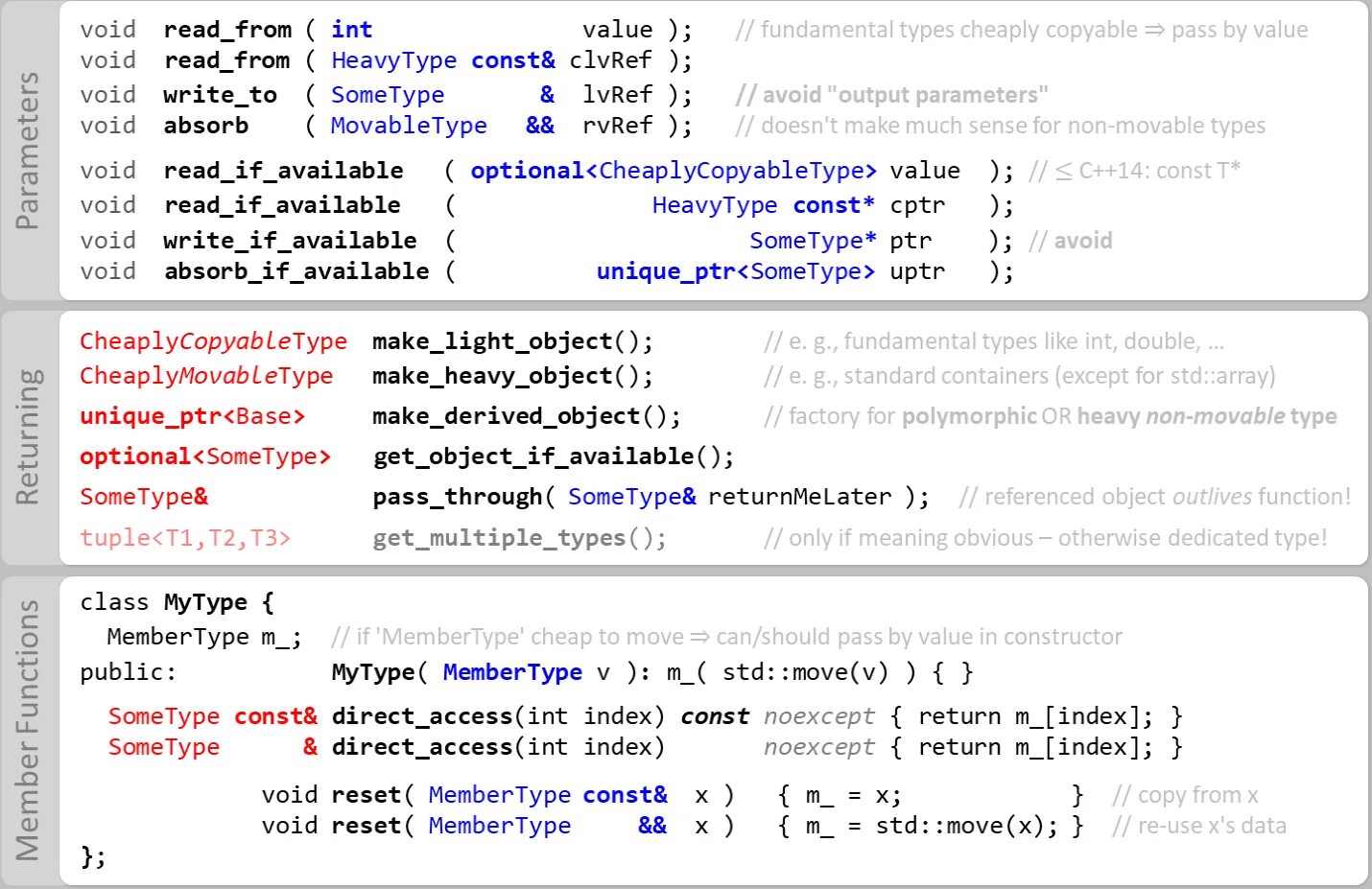Click comment about fundamental types cheaply copyable
The image size is (1372, 889).
coord(1022,30)
